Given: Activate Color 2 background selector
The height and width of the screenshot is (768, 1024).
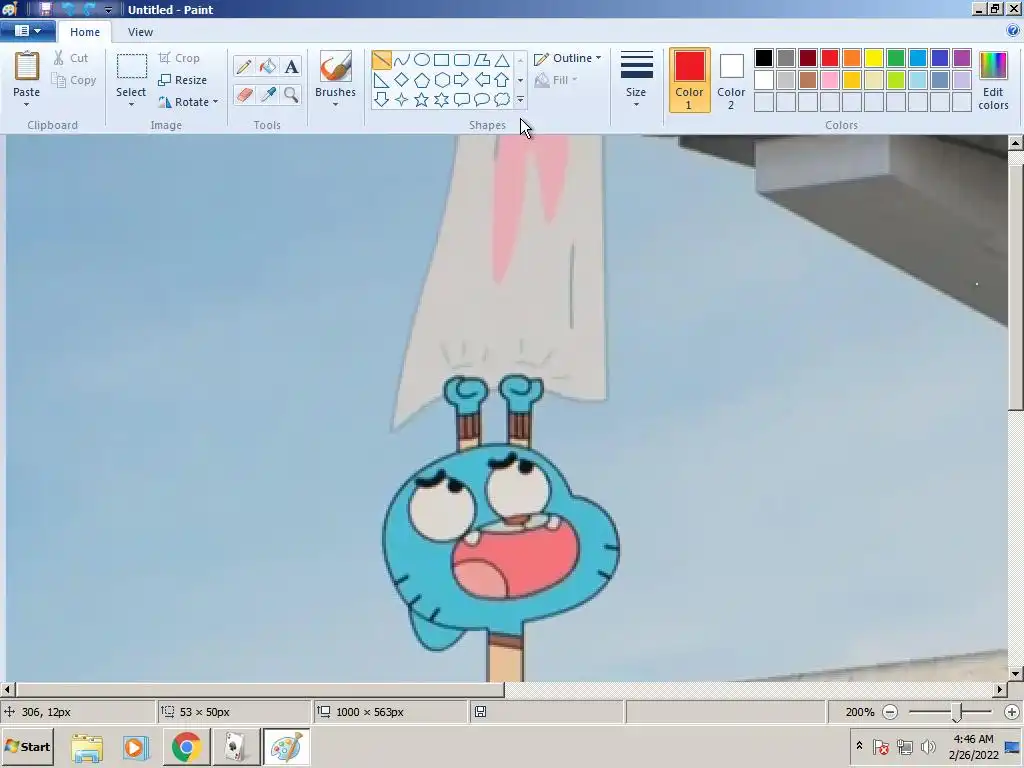Looking at the screenshot, I should tap(731, 80).
